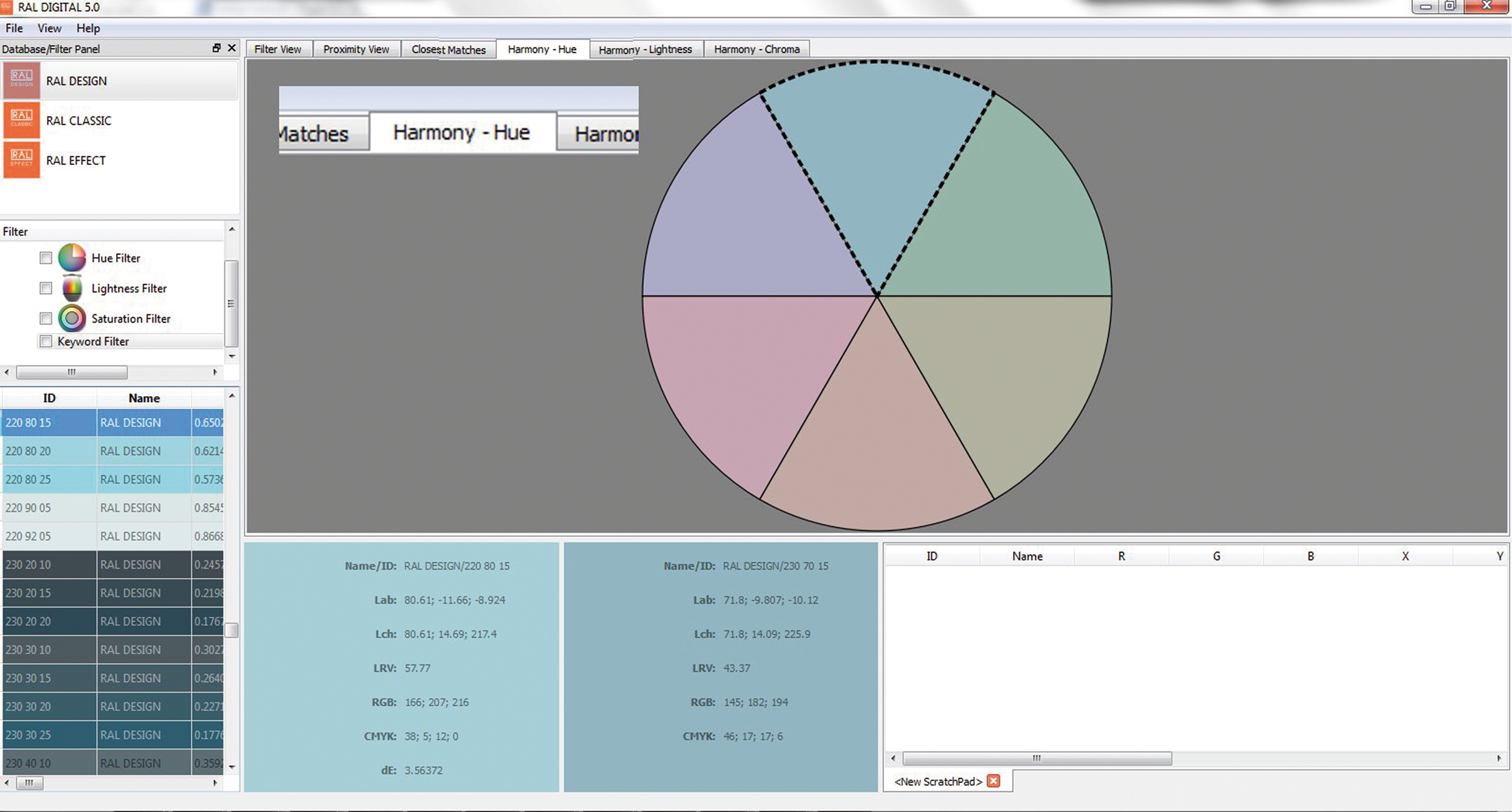Select color row 230 20 20
This screenshot has width=1512, height=812.
pyautogui.click(x=113, y=621)
